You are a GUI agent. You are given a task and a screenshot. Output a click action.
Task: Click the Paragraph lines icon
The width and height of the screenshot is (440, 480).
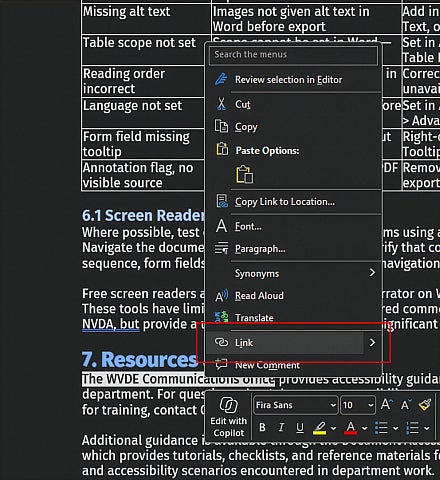click(221, 248)
